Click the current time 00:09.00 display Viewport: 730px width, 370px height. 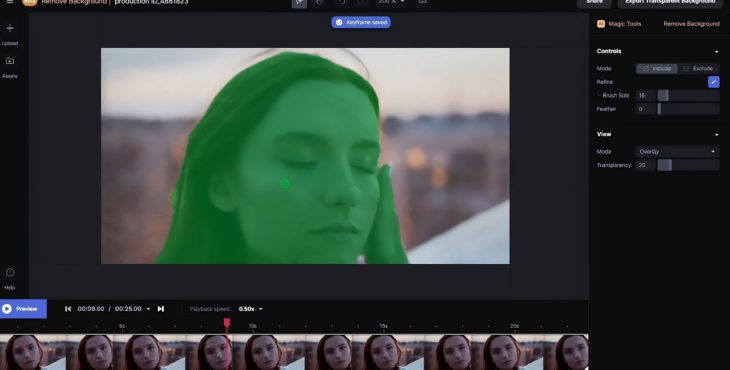pyautogui.click(x=91, y=309)
